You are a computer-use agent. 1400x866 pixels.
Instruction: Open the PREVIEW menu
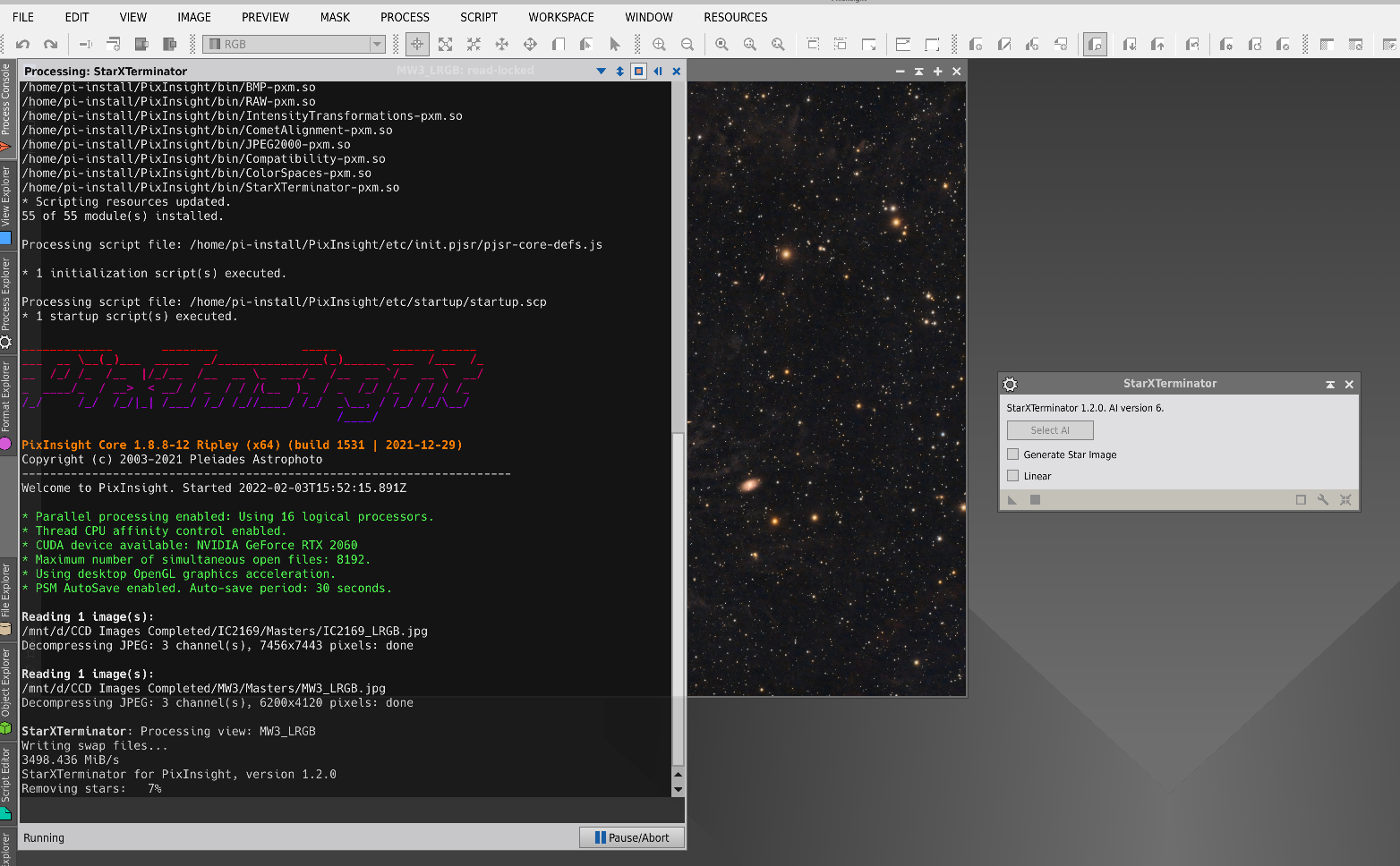266,17
